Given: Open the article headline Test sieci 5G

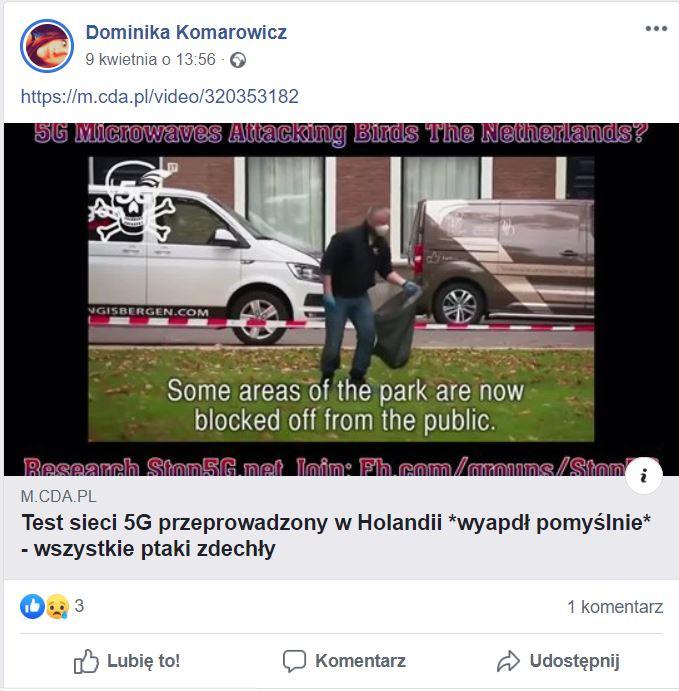Looking at the screenshot, I should [336, 535].
